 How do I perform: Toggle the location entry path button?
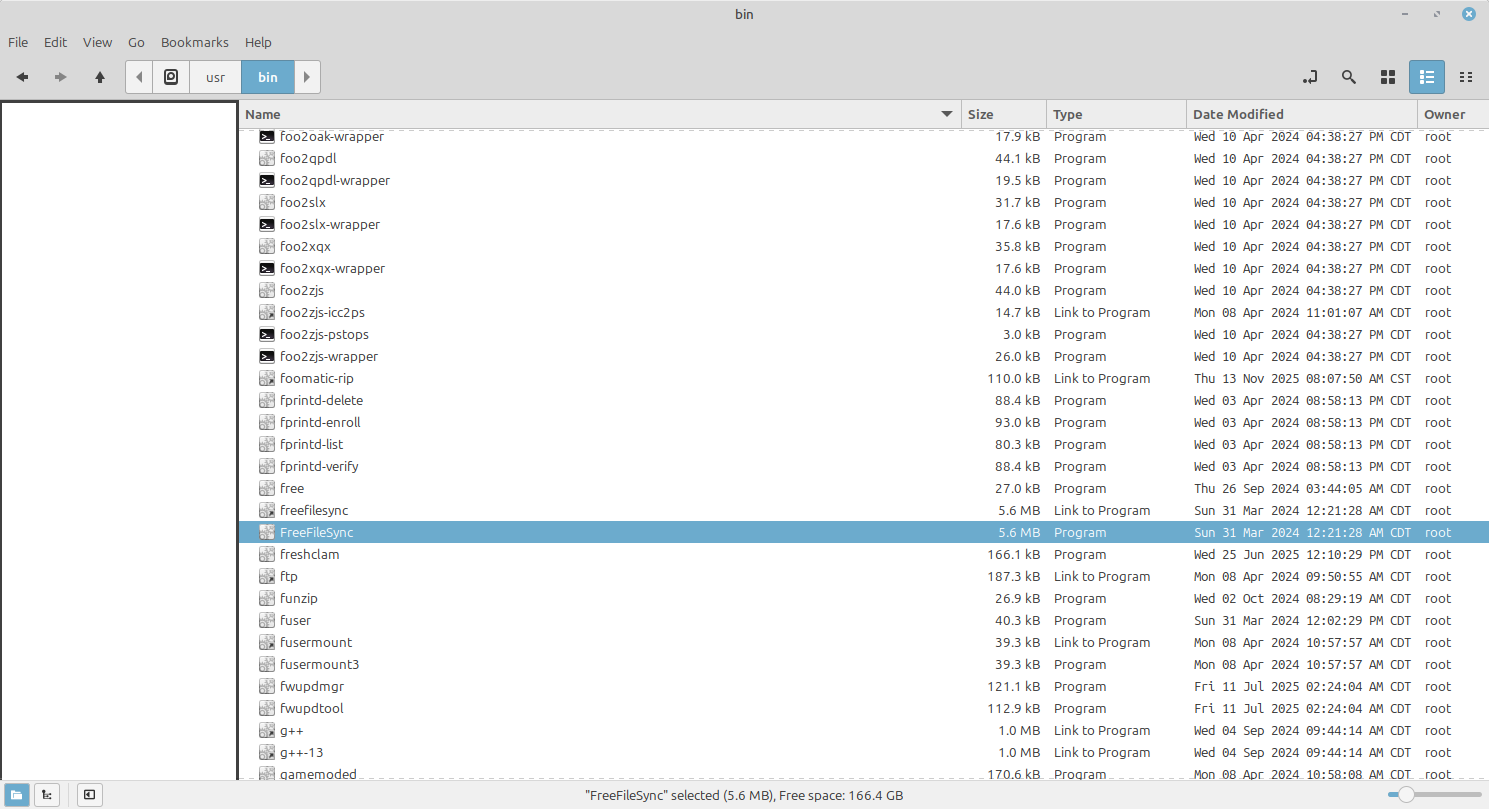1310,77
